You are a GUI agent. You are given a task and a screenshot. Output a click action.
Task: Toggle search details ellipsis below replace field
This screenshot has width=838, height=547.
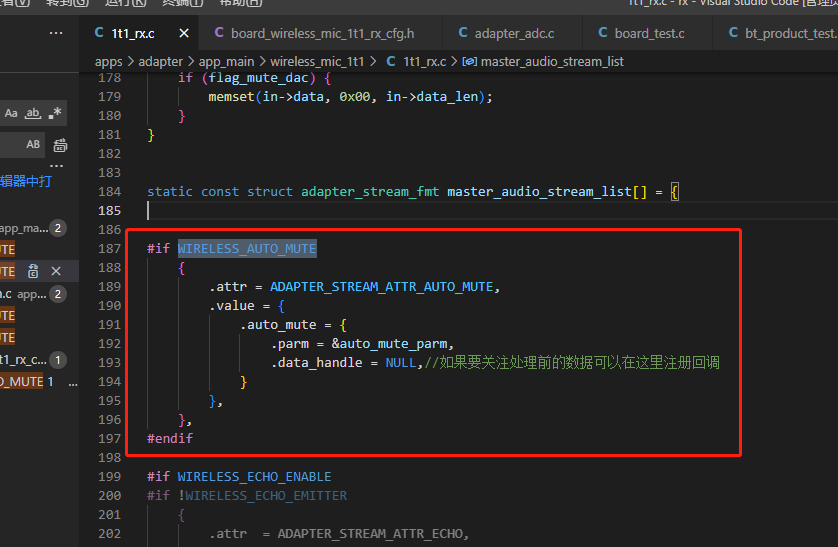[57, 166]
